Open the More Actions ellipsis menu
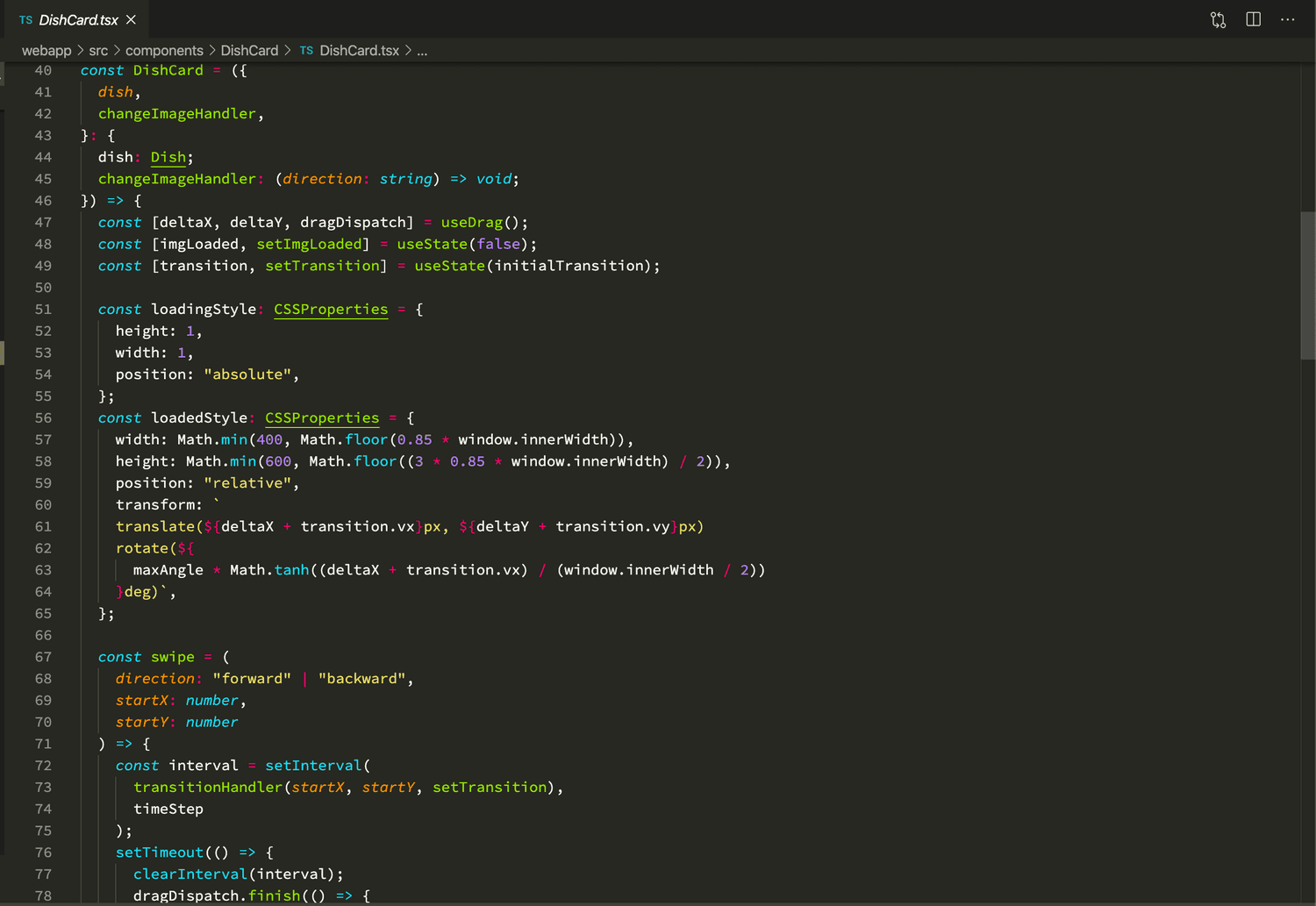The height and width of the screenshot is (906, 1316). pyautogui.click(x=1287, y=19)
